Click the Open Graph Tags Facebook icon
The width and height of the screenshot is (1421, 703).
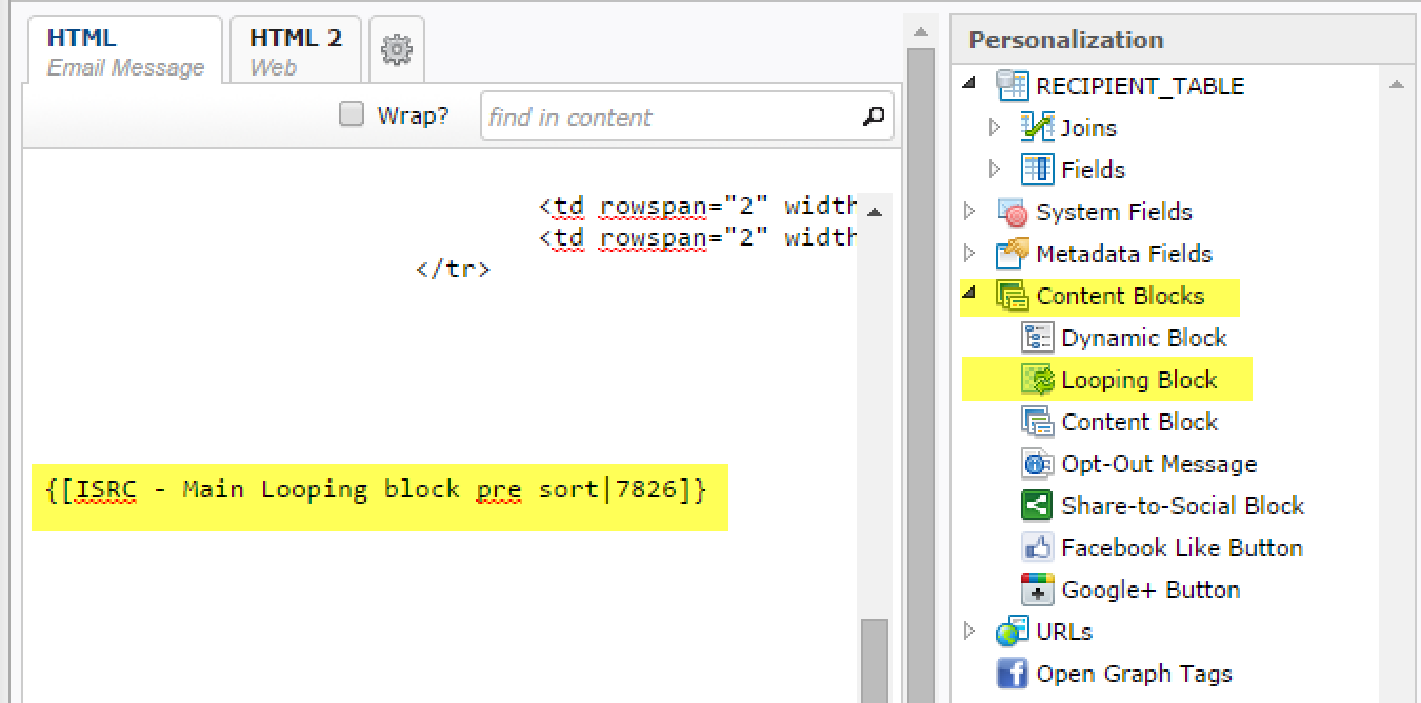click(1013, 675)
